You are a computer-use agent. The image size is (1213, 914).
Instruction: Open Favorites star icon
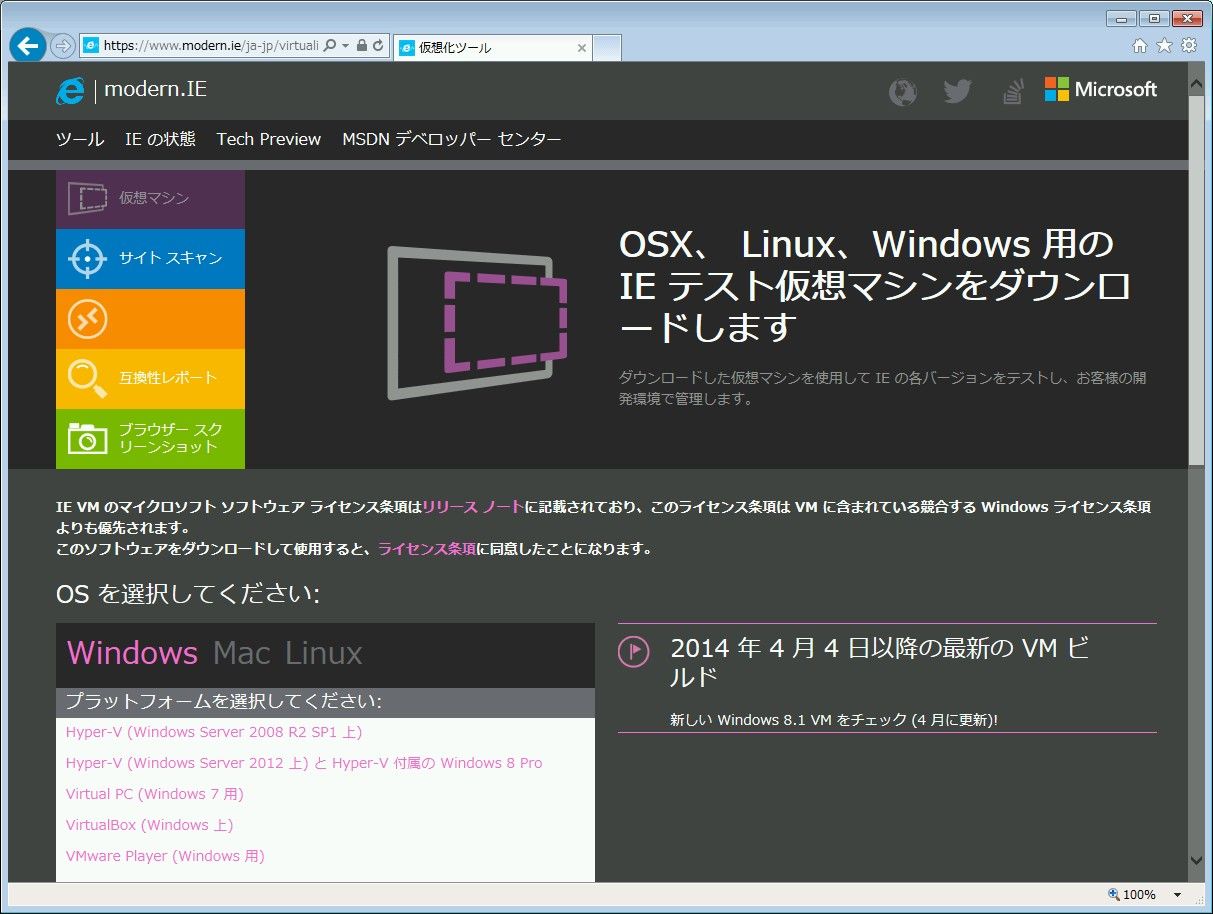point(1164,45)
